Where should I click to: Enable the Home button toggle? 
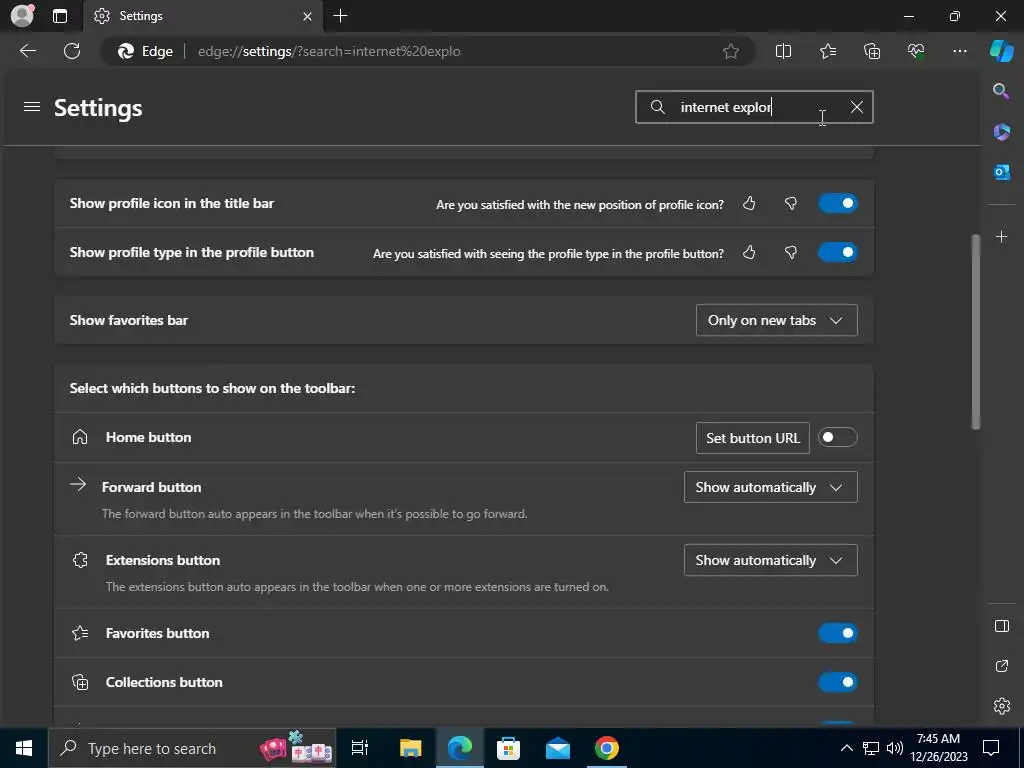[x=837, y=437]
